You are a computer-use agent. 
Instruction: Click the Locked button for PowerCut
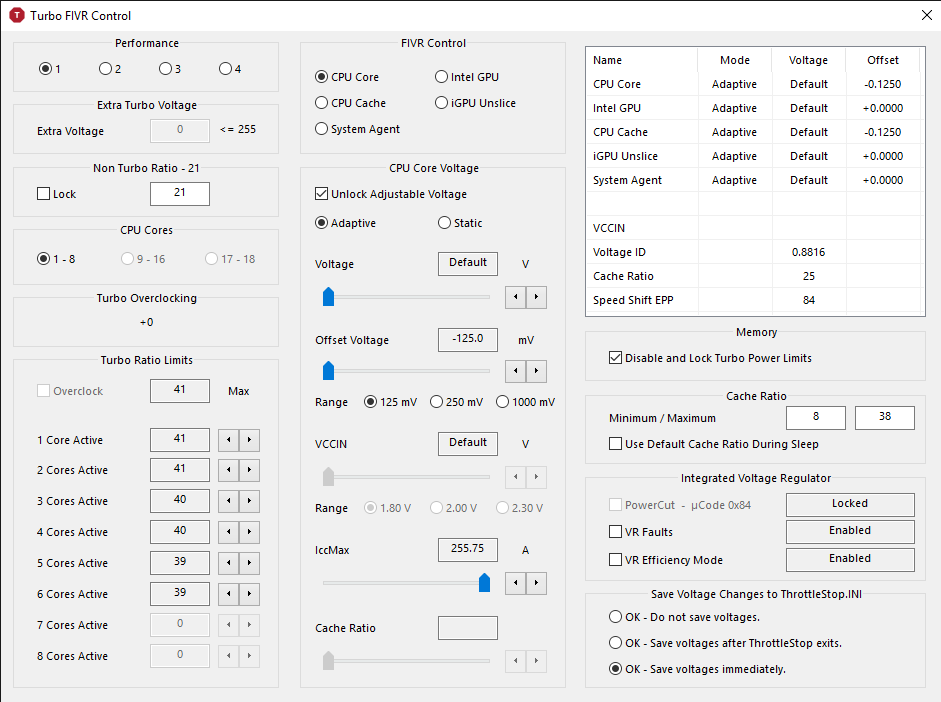point(850,505)
